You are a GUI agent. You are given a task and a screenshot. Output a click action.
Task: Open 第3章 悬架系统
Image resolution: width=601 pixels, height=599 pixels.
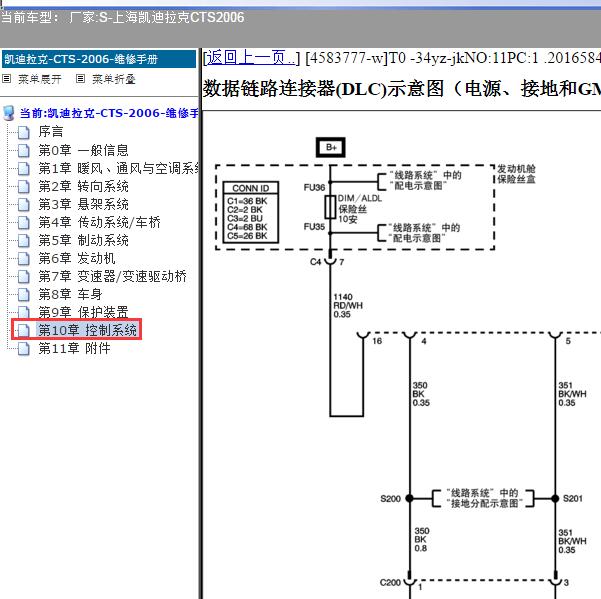click(x=83, y=204)
